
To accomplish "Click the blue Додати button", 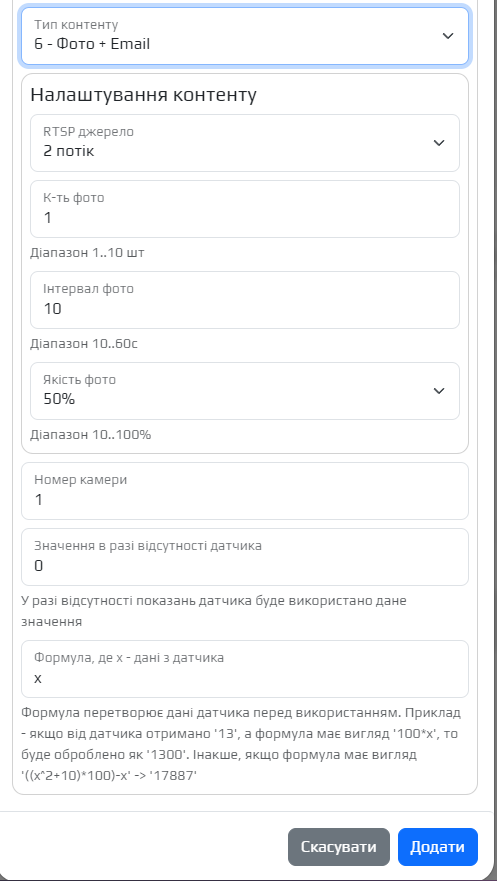I will [437, 847].
